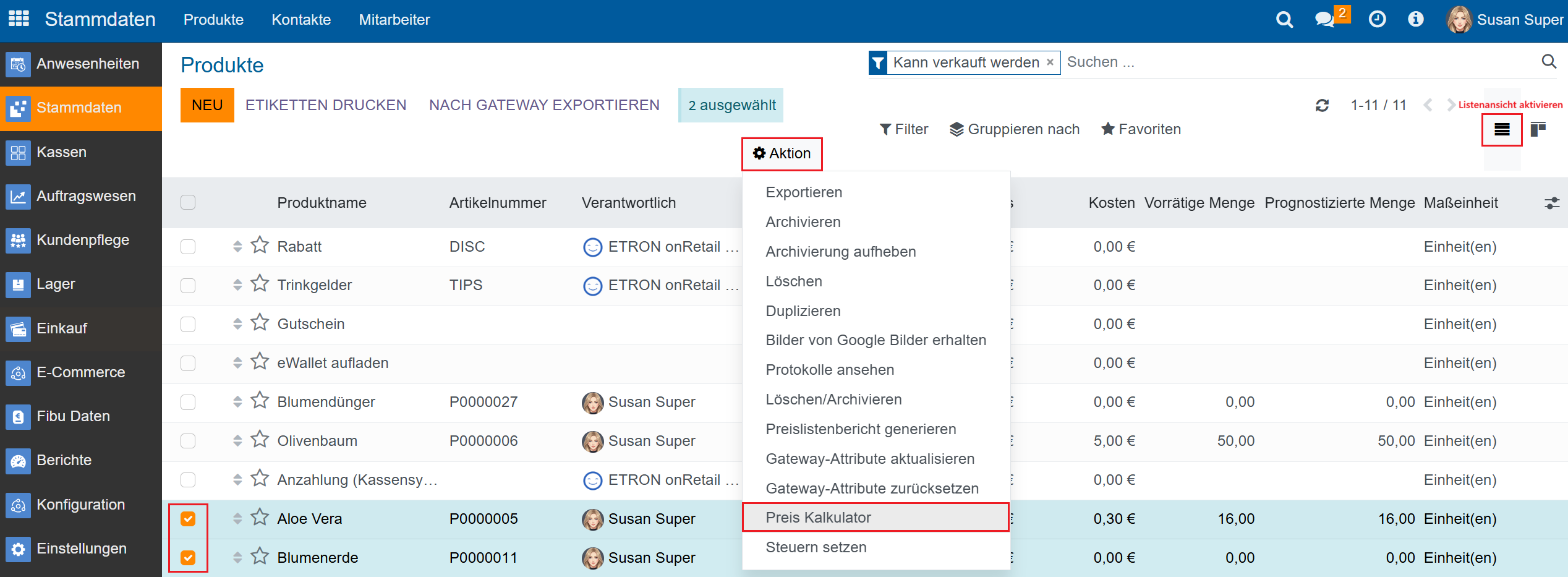Toggle the favorite star for Olivenbaum
Viewport: 1568px width, 577px height.
point(258,439)
